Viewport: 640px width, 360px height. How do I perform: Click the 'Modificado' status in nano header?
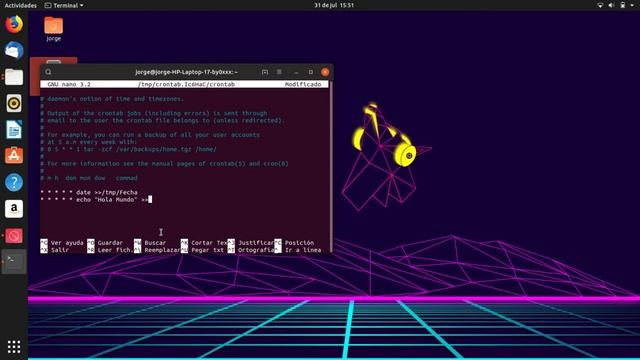click(x=303, y=84)
